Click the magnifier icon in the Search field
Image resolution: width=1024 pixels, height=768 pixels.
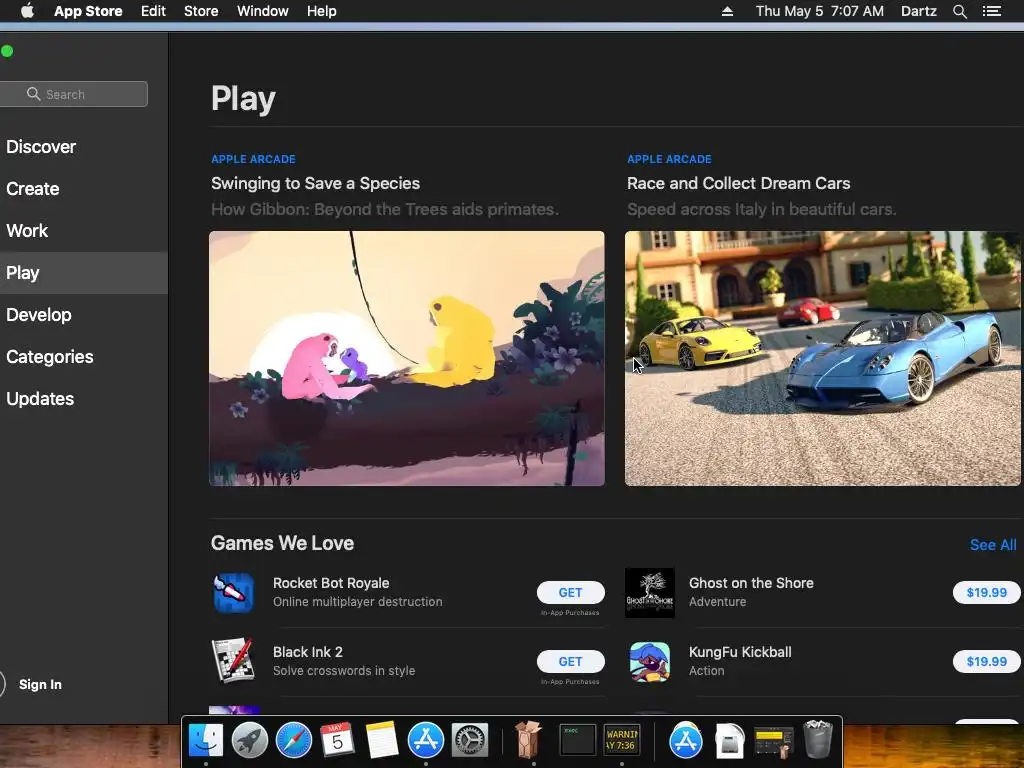(x=33, y=94)
